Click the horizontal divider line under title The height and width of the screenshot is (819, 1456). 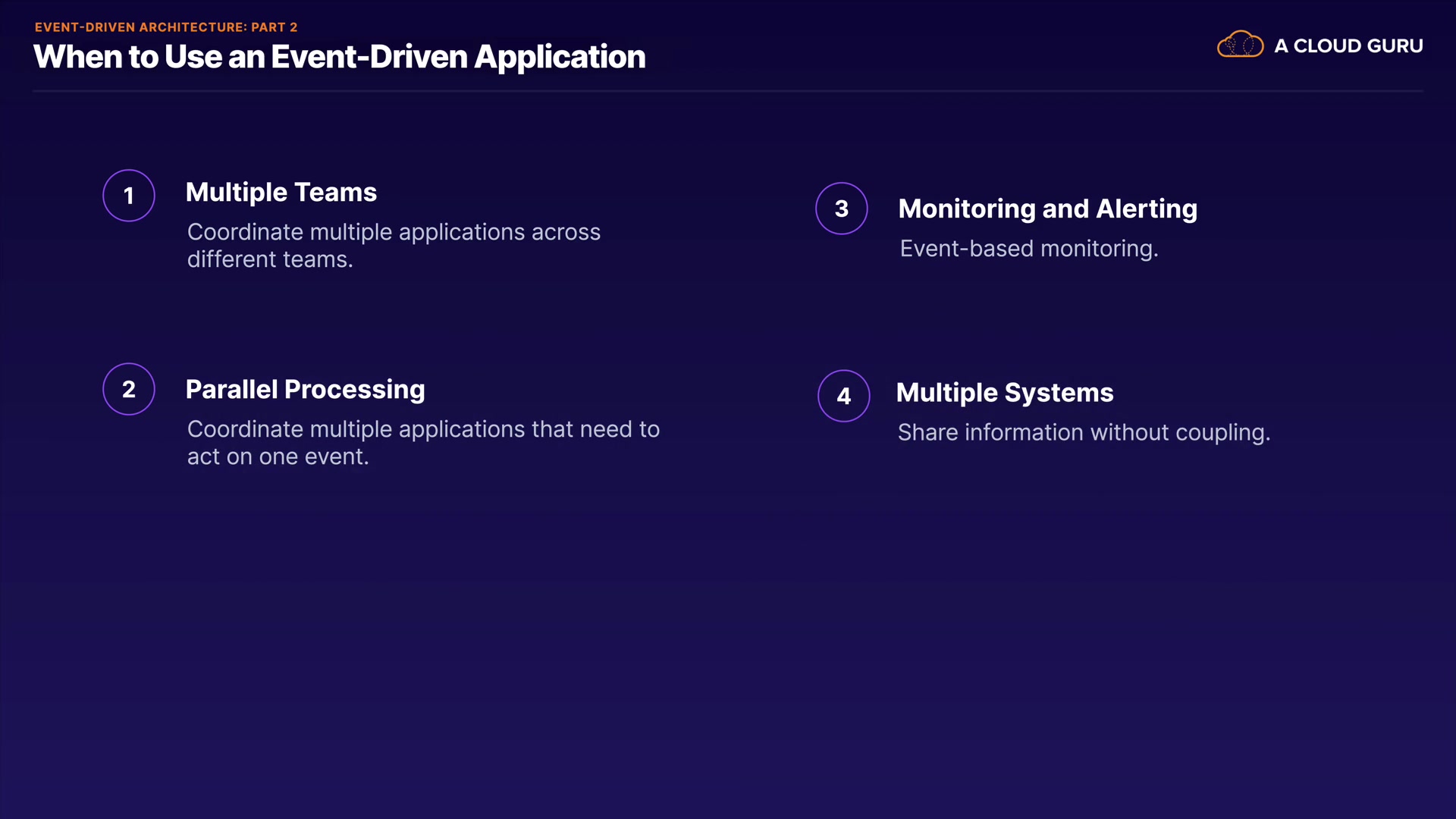pos(728,91)
